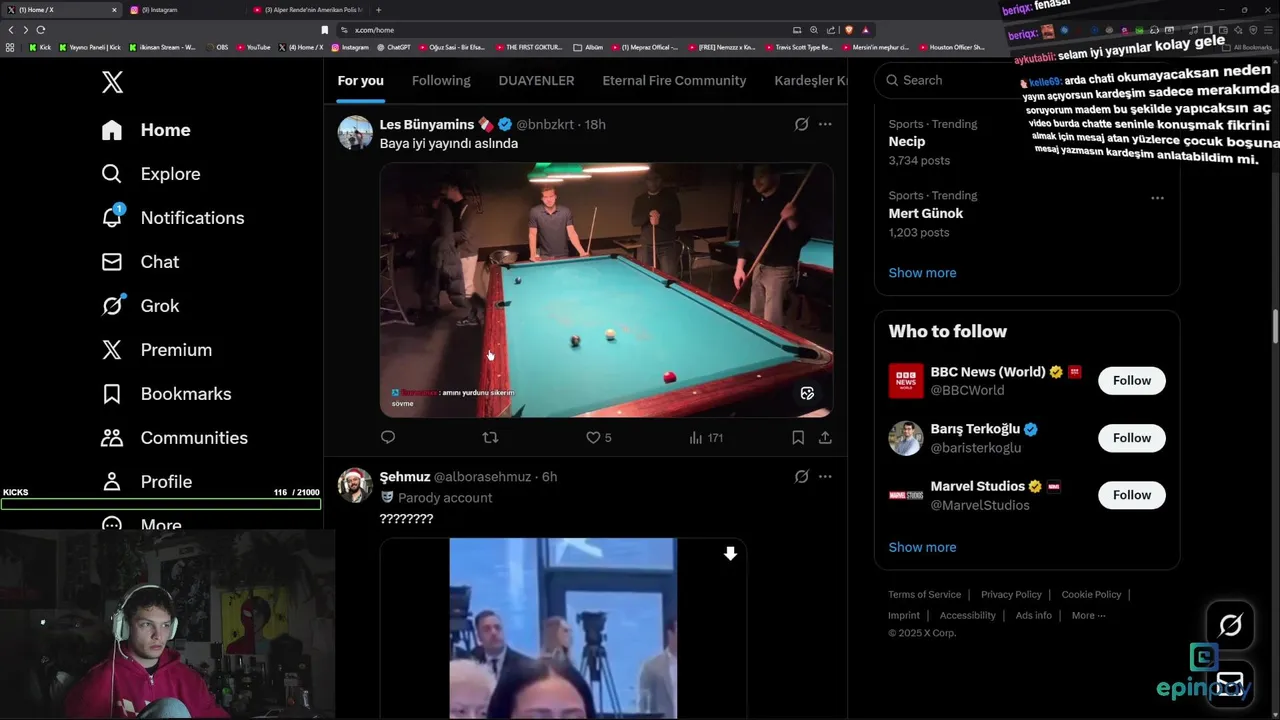
Task: Click browser back arrow
Action: (11, 30)
